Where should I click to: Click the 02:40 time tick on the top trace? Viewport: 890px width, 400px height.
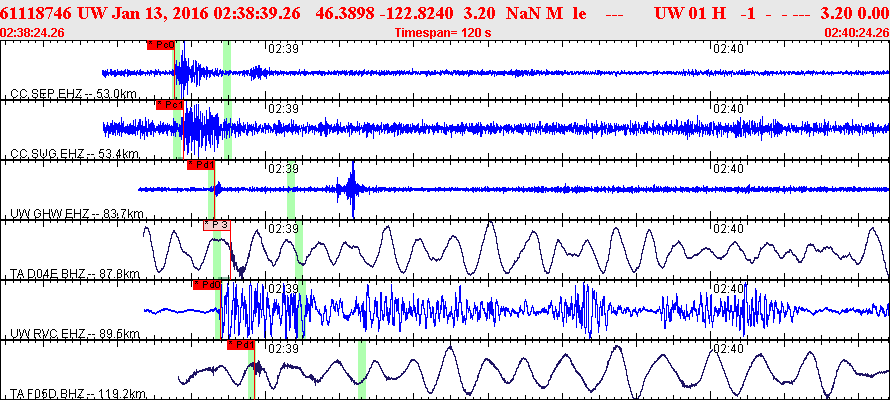click(x=727, y=48)
